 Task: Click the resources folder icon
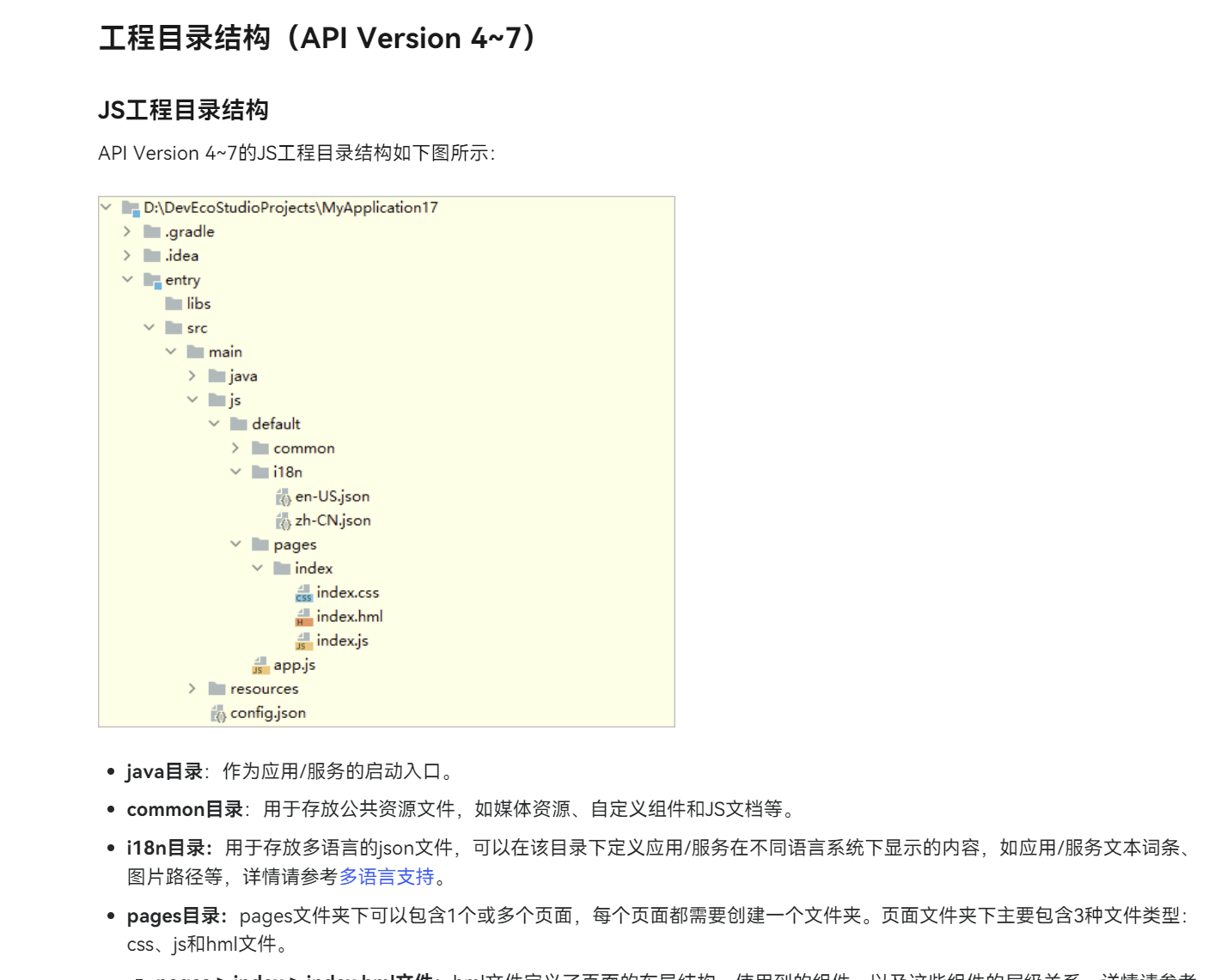coord(217,689)
